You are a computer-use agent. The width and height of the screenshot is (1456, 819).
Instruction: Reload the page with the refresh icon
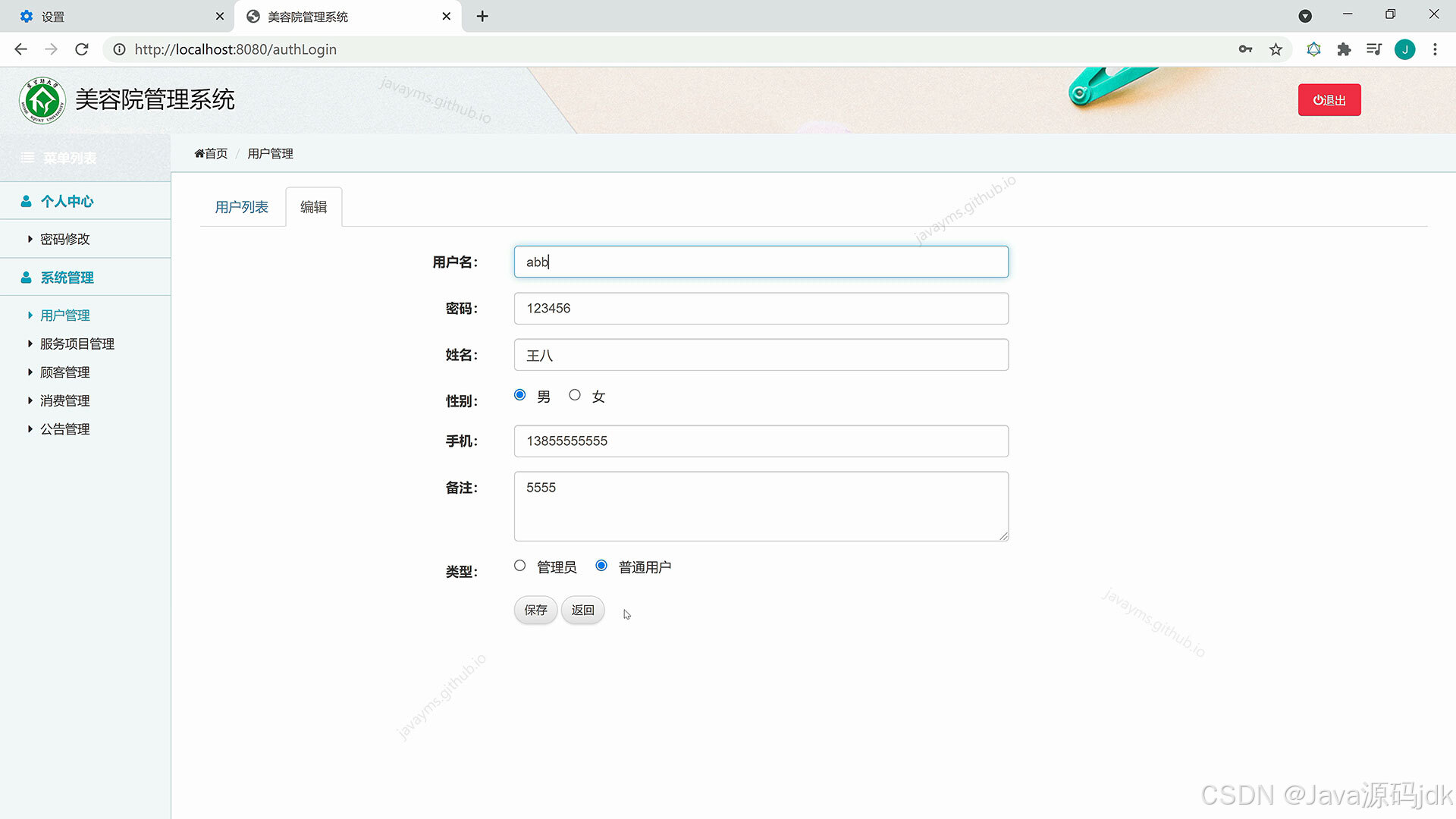pos(82,49)
